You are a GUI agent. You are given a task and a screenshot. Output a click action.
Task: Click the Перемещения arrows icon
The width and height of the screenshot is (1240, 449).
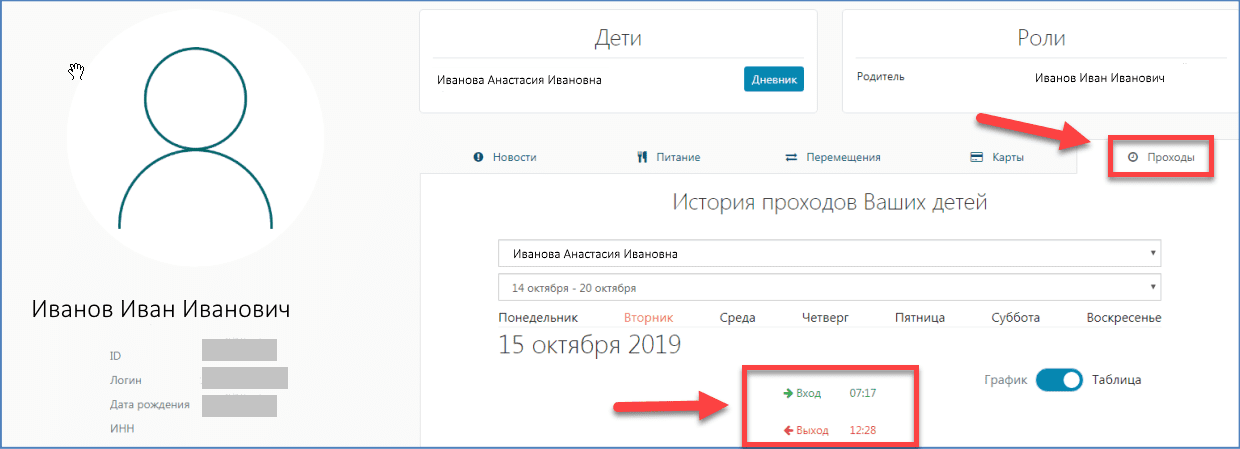tap(791, 157)
